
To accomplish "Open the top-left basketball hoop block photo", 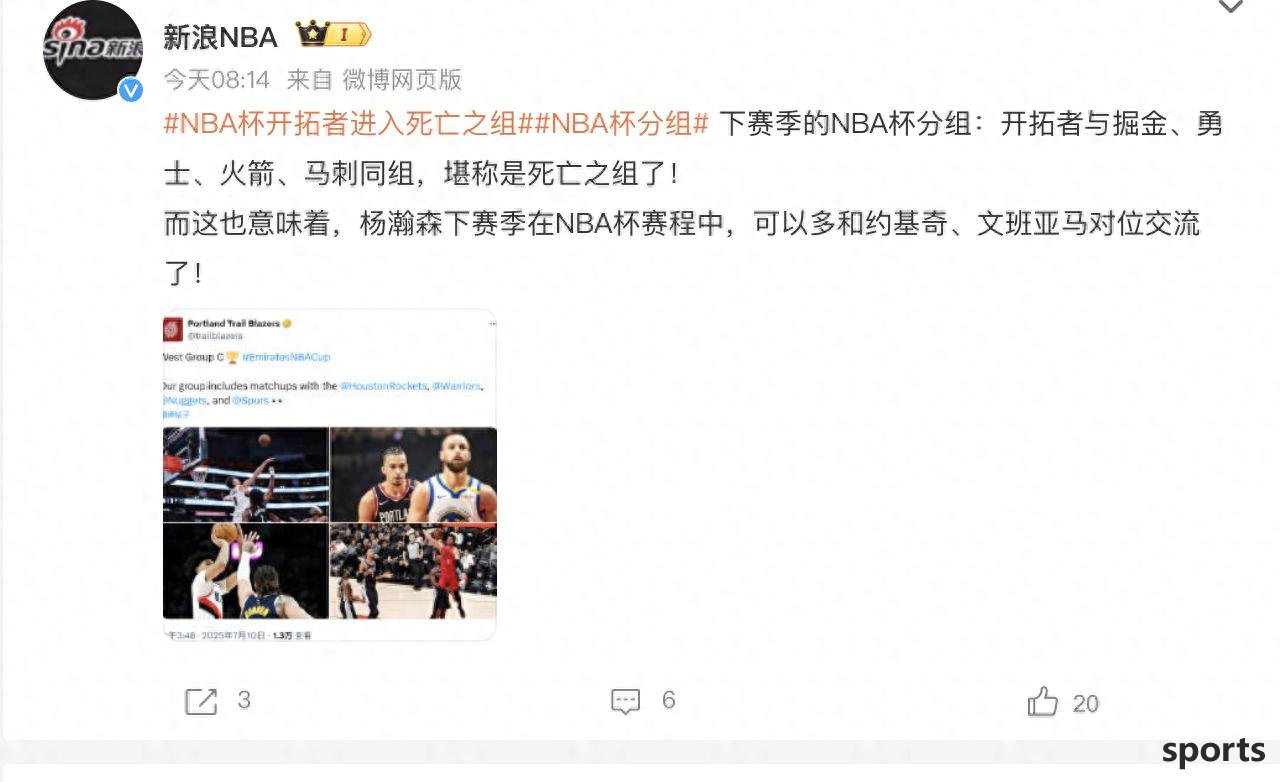I will coord(246,475).
